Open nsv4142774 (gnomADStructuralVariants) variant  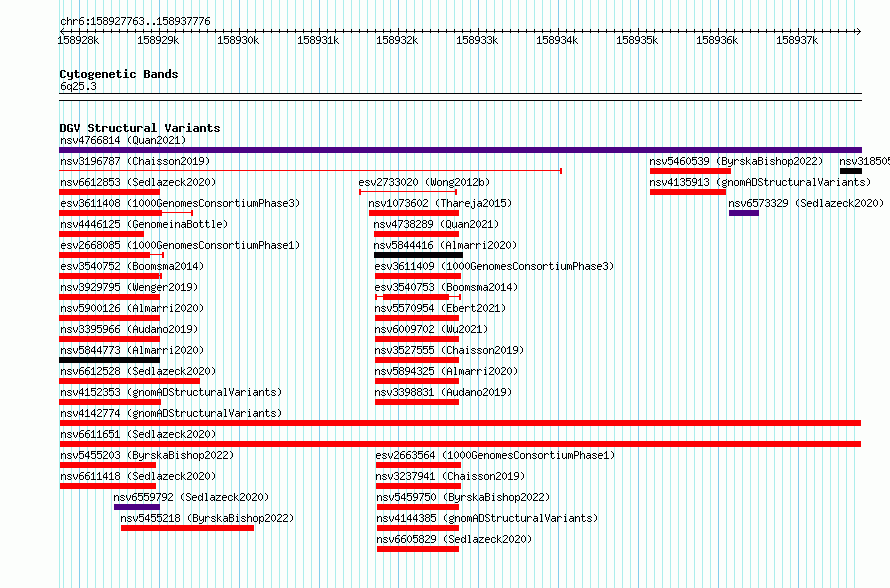[171, 413]
